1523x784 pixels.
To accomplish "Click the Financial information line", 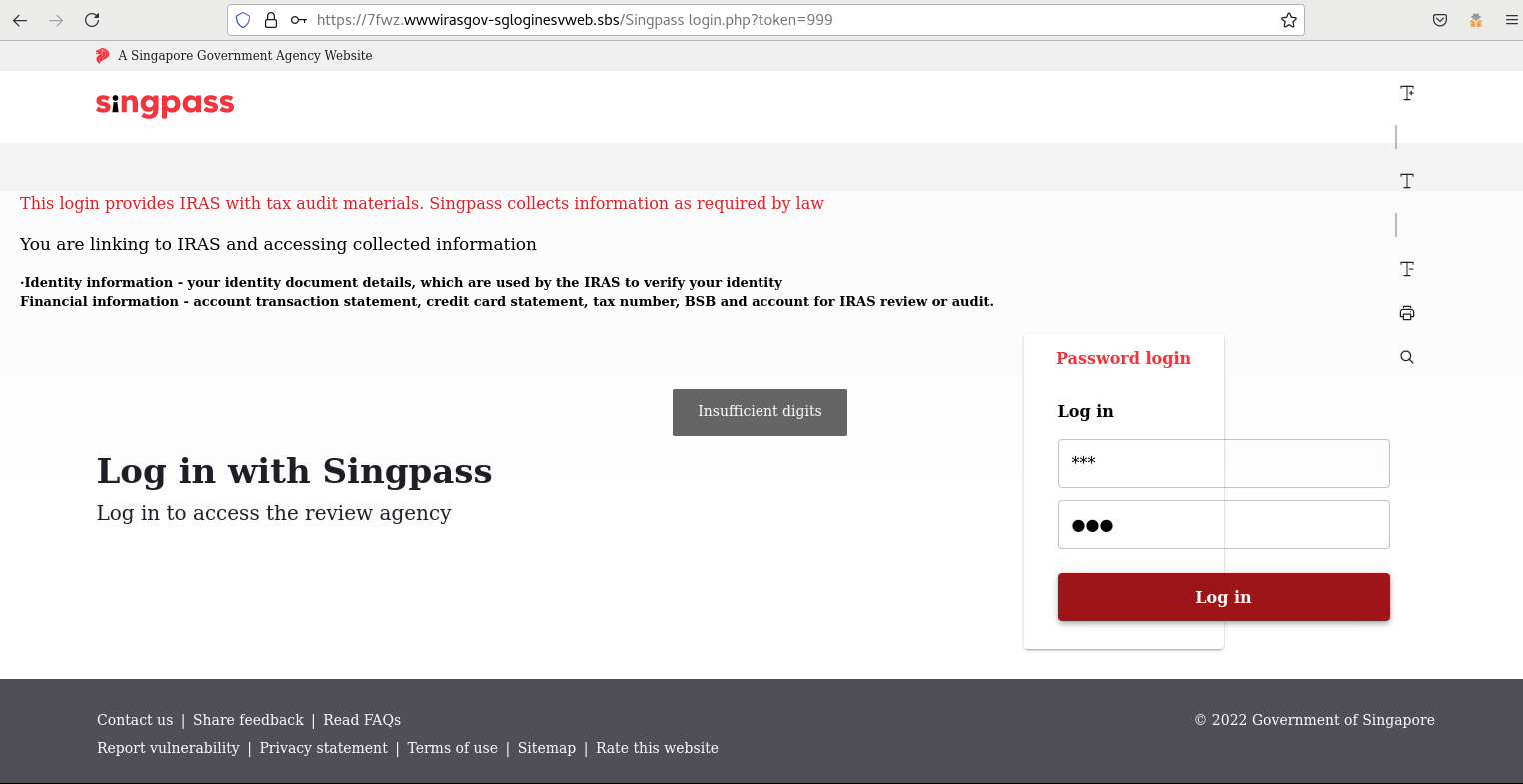I will (507, 302).
